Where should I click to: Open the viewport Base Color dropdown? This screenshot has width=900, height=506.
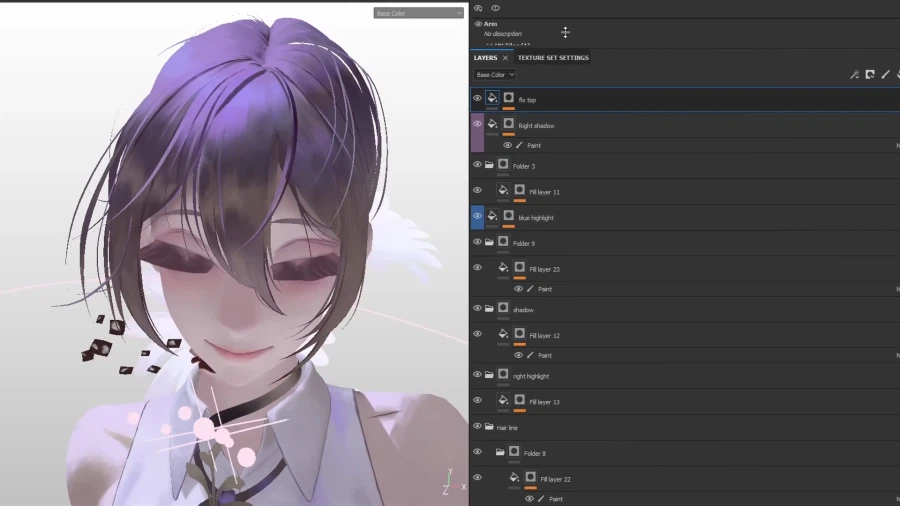pyautogui.click(x=418, y=13)
